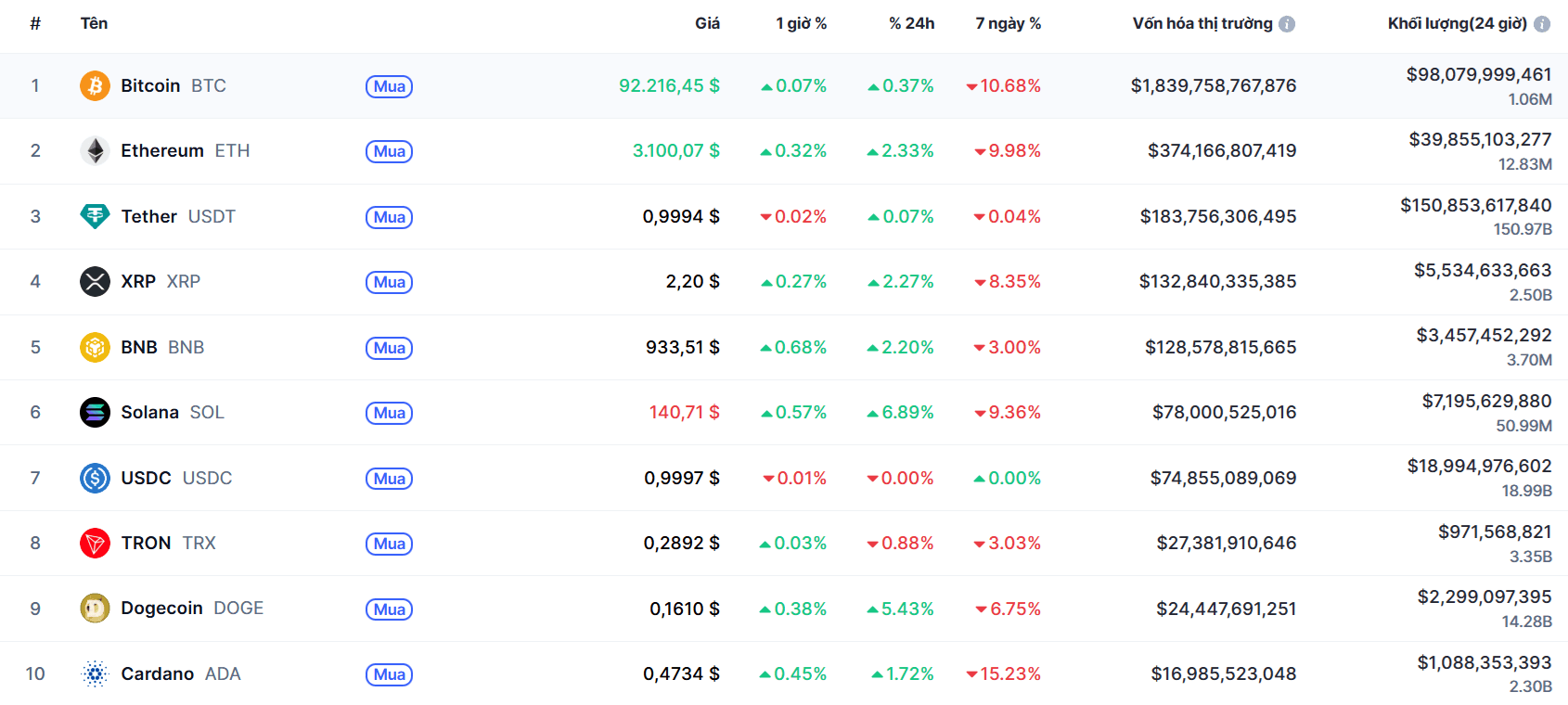Click the Bitcoin coin logo icon
Screen dimensions: 1568x705
point(95,85)
